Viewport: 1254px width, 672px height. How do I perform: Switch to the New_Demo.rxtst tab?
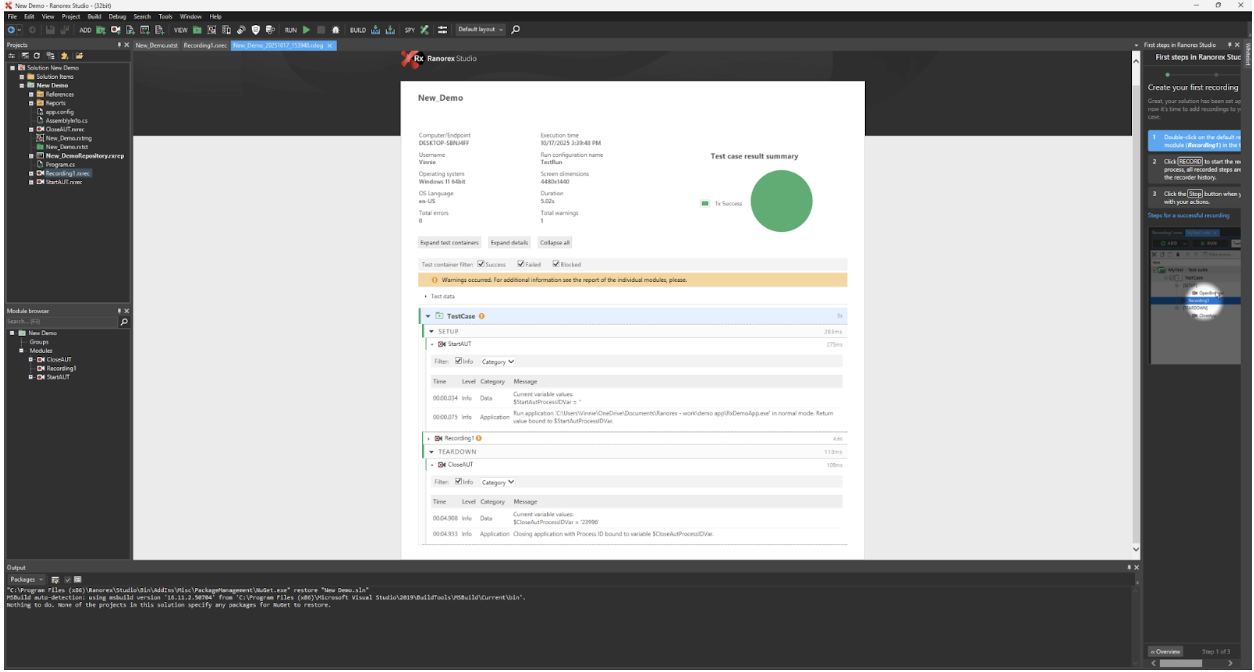[155, 45]
